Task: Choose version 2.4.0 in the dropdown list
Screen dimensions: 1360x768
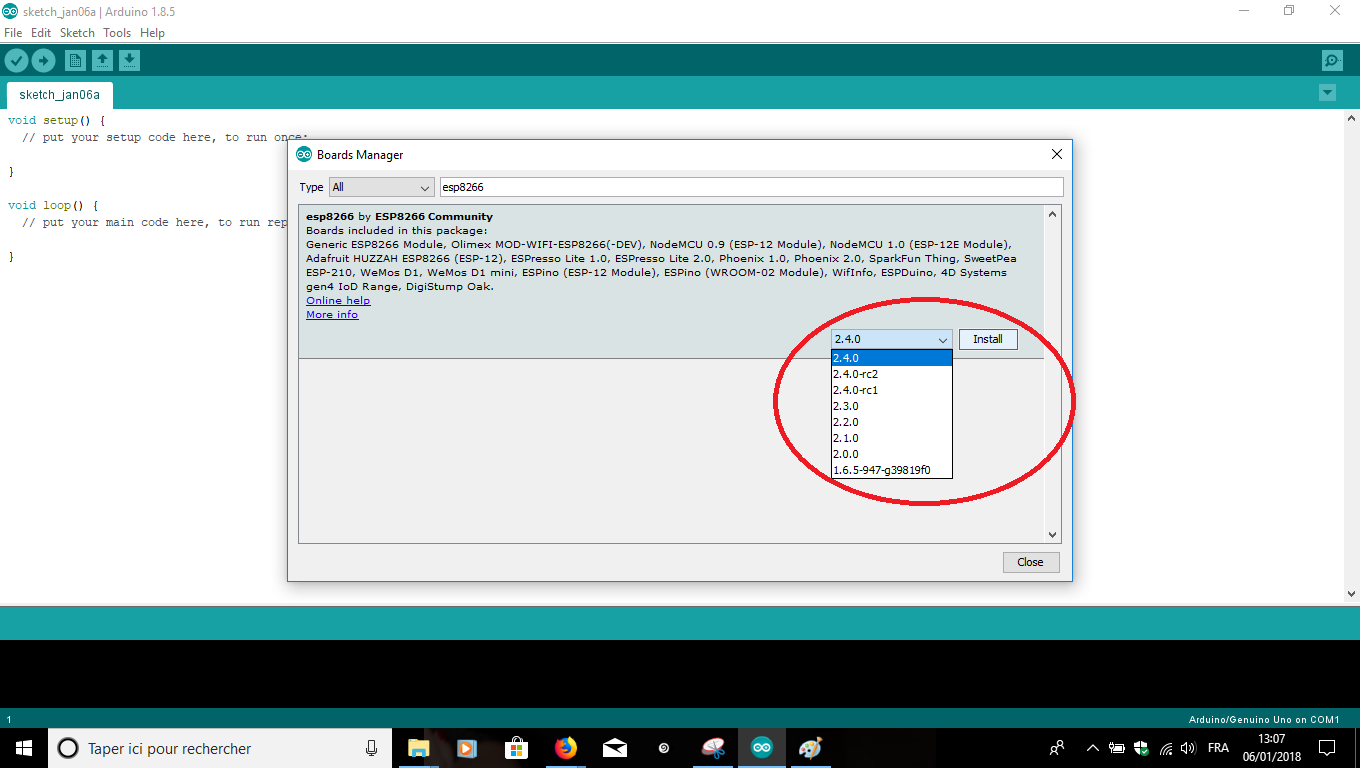Action: 891,358
